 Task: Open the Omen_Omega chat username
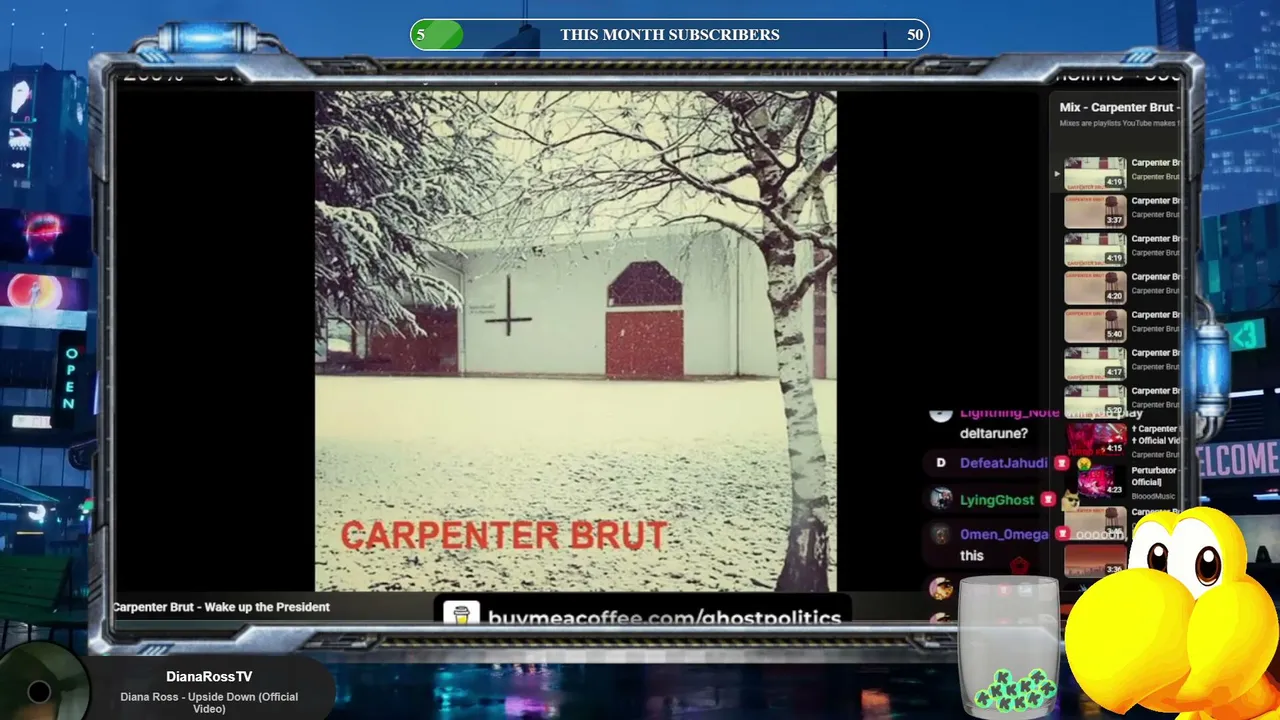(1004, 534)
